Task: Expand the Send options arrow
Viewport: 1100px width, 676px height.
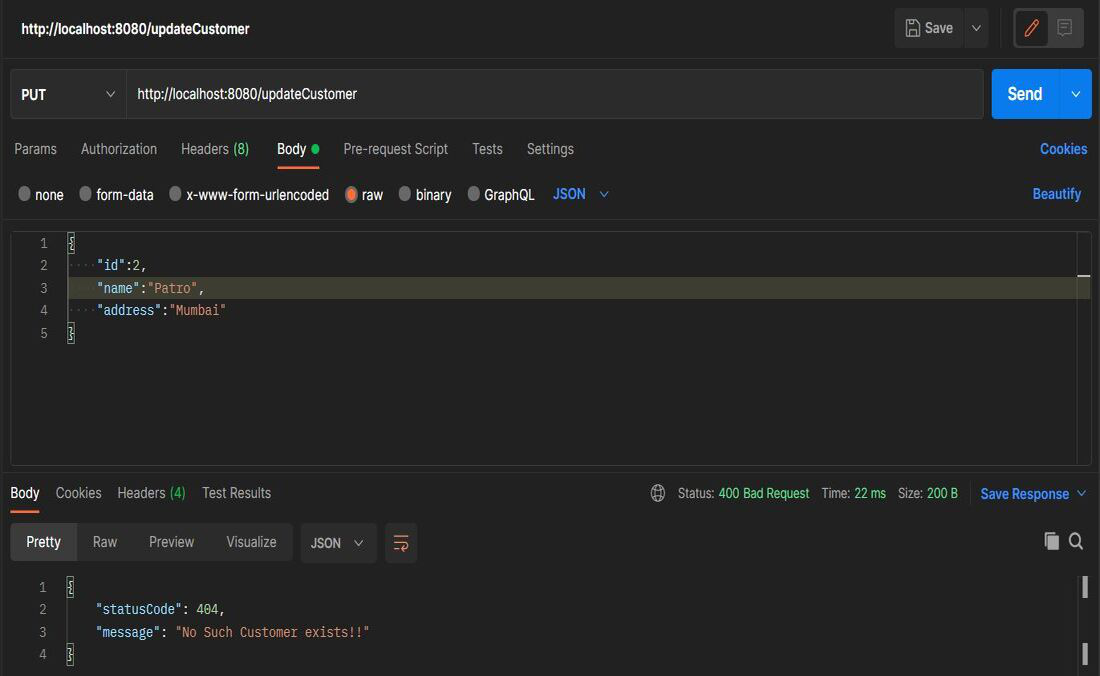Action: pyautogui.click(x=1075, y=94)
